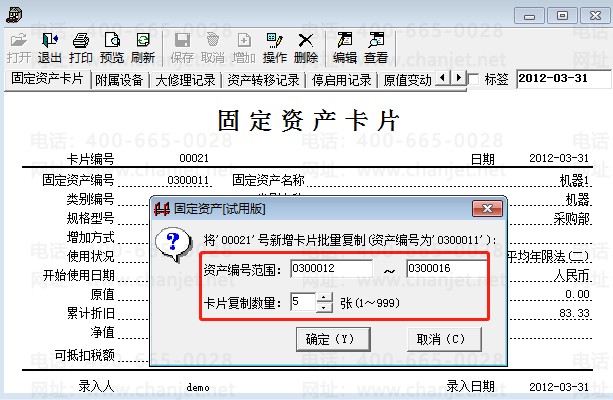Close the 固定资产 dialog with X
The width and height of the screenshot is (613, 400).
(x=487, y=209)
